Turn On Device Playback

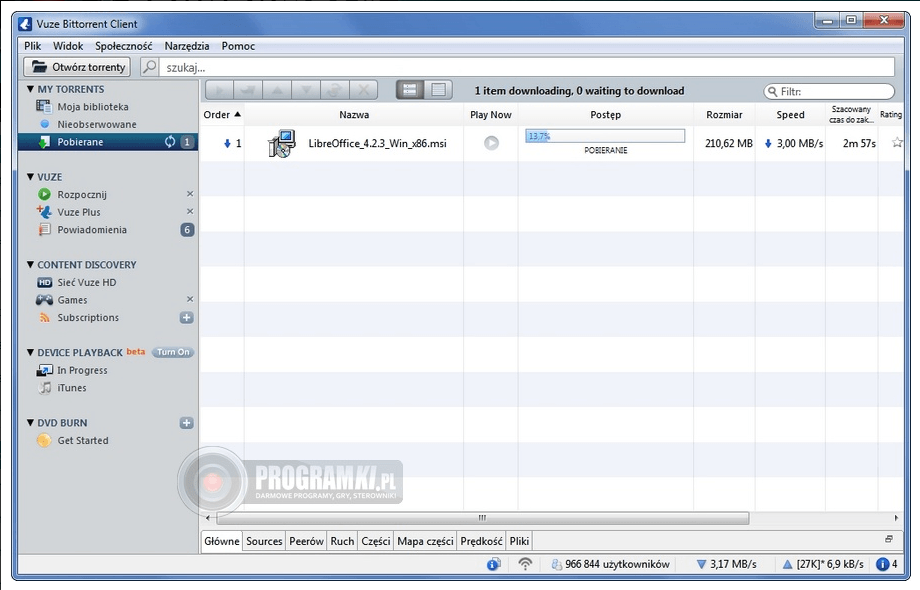tap(172, 352)
